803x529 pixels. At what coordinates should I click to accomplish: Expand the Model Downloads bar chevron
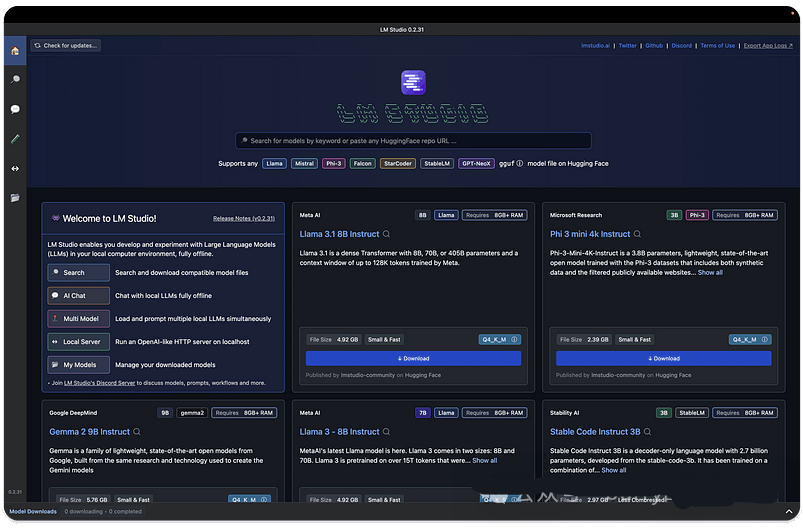(x=789, y=511)
